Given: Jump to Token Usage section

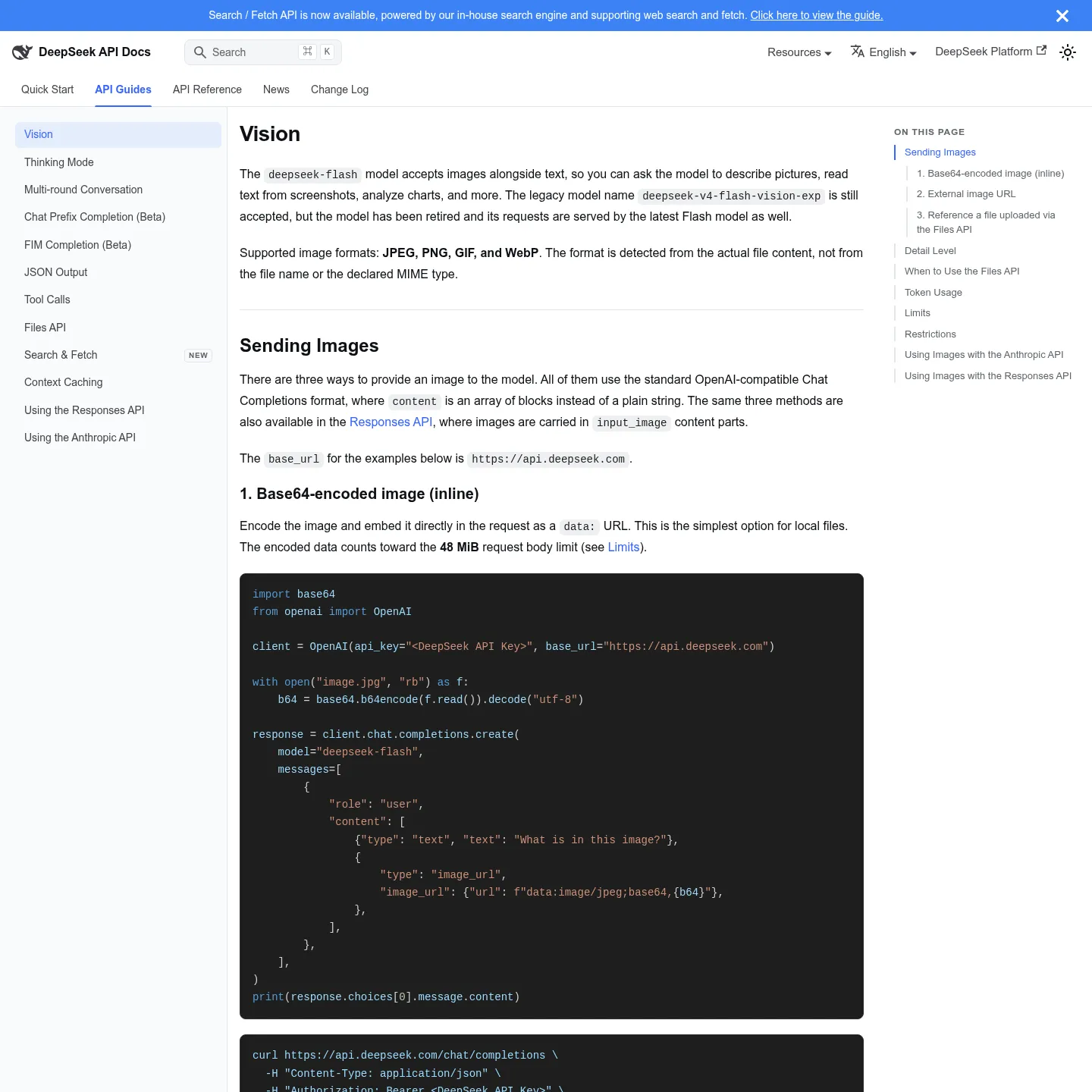Looking at the screenshot, I should 934,293.
